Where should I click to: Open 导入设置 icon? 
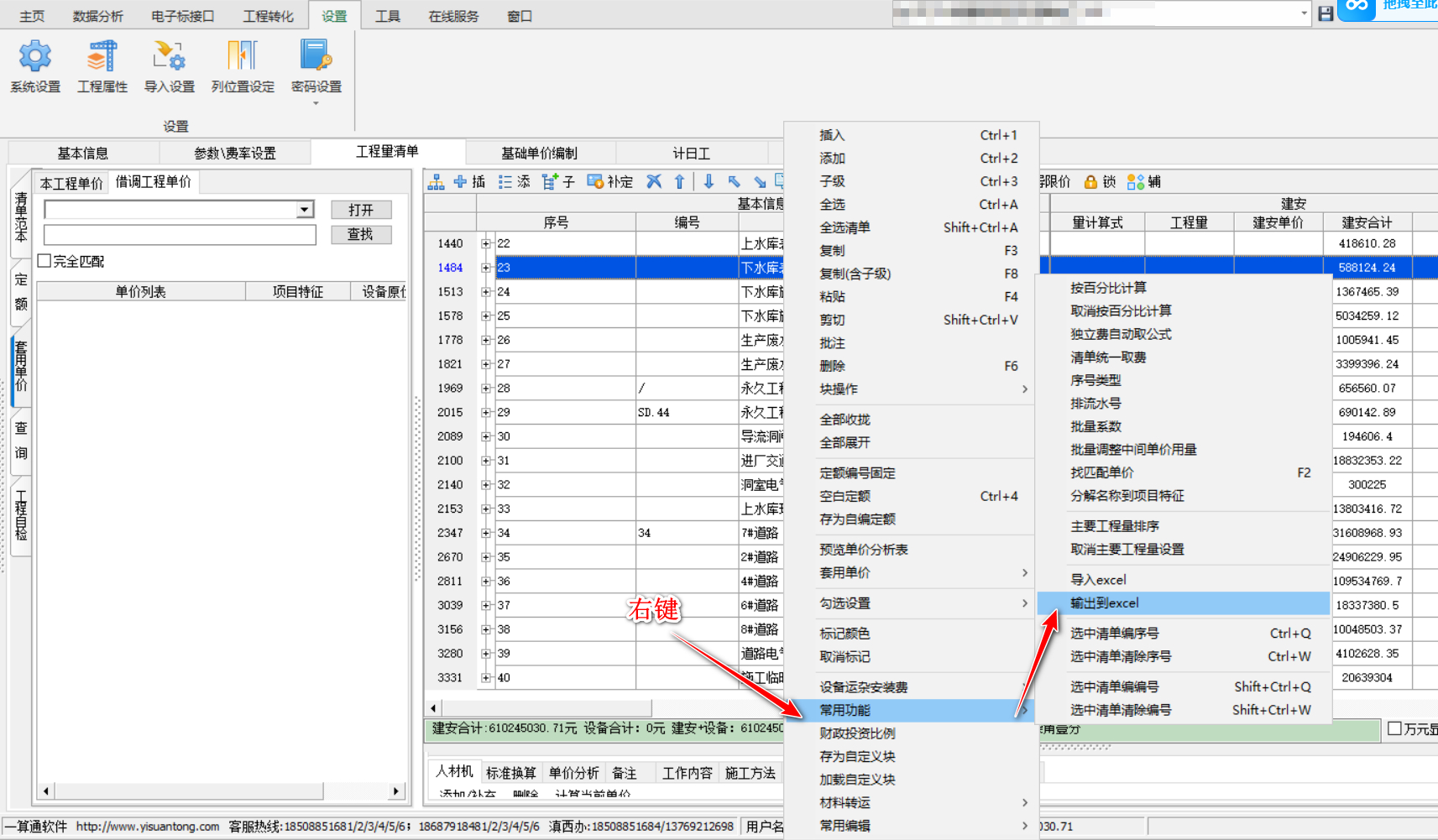pyautogui.click(x=169, y=57)
